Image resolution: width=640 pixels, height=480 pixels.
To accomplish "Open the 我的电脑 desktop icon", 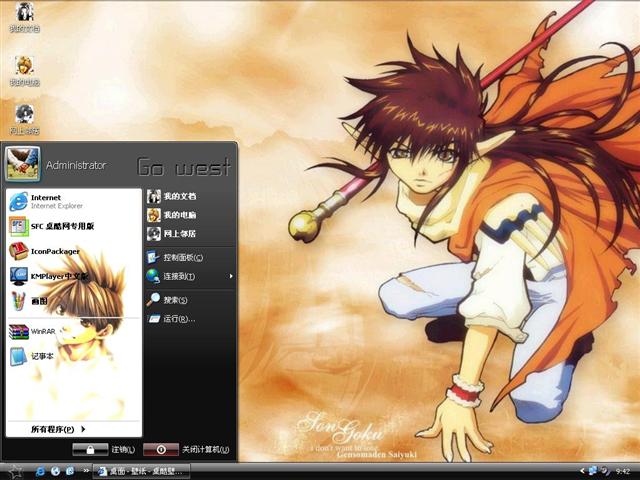I will (24, 71).
